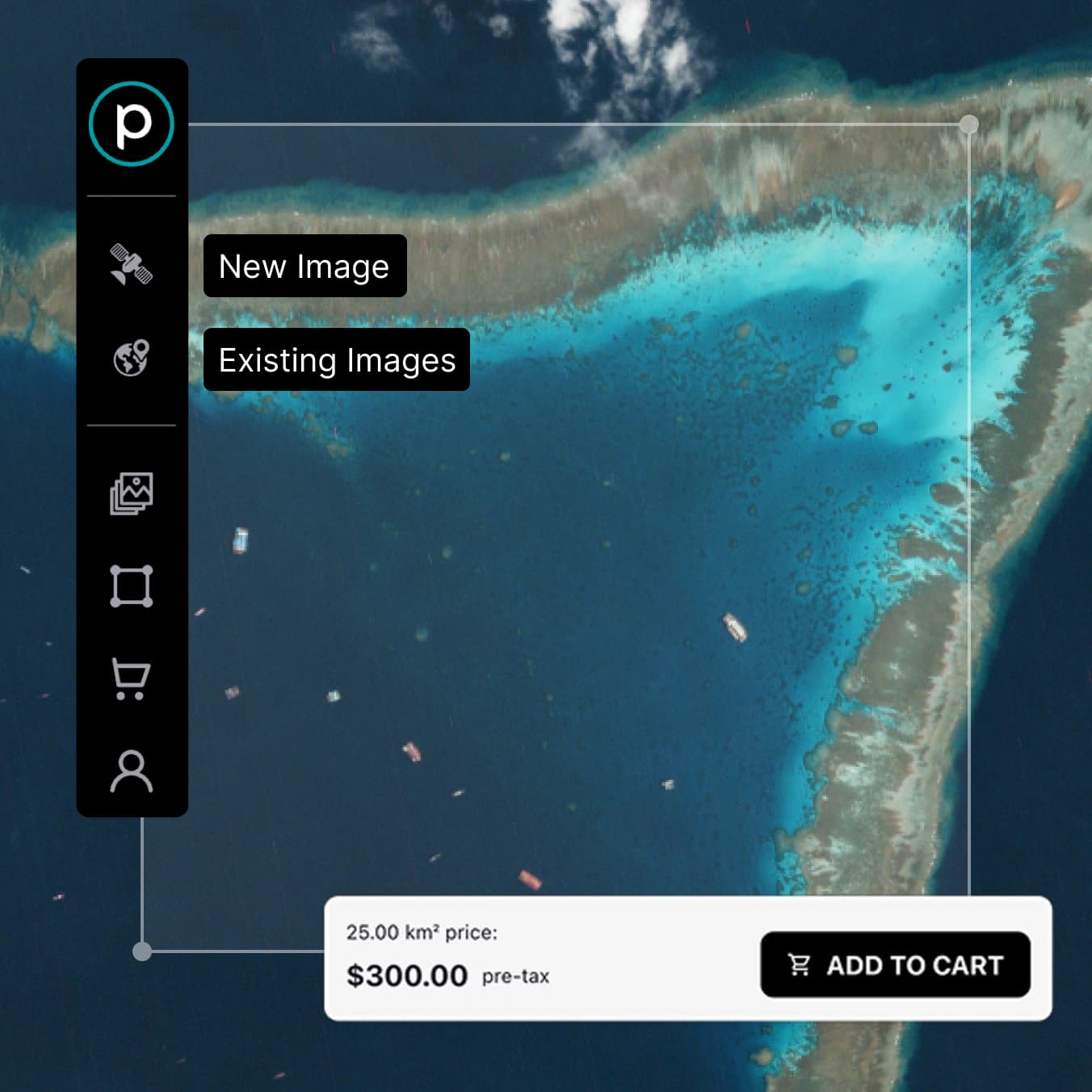Click the black sidebar toolbar panel
Viewport: 1092px width, 1092px height.
click(132, 436)
